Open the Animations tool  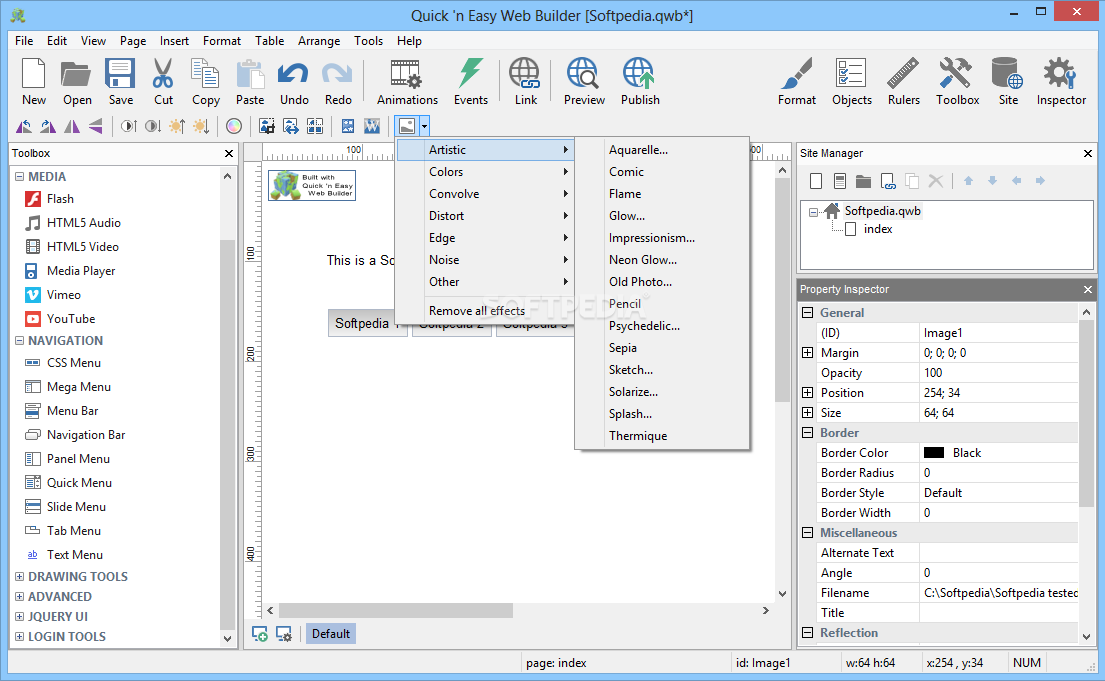pos(407,81)
